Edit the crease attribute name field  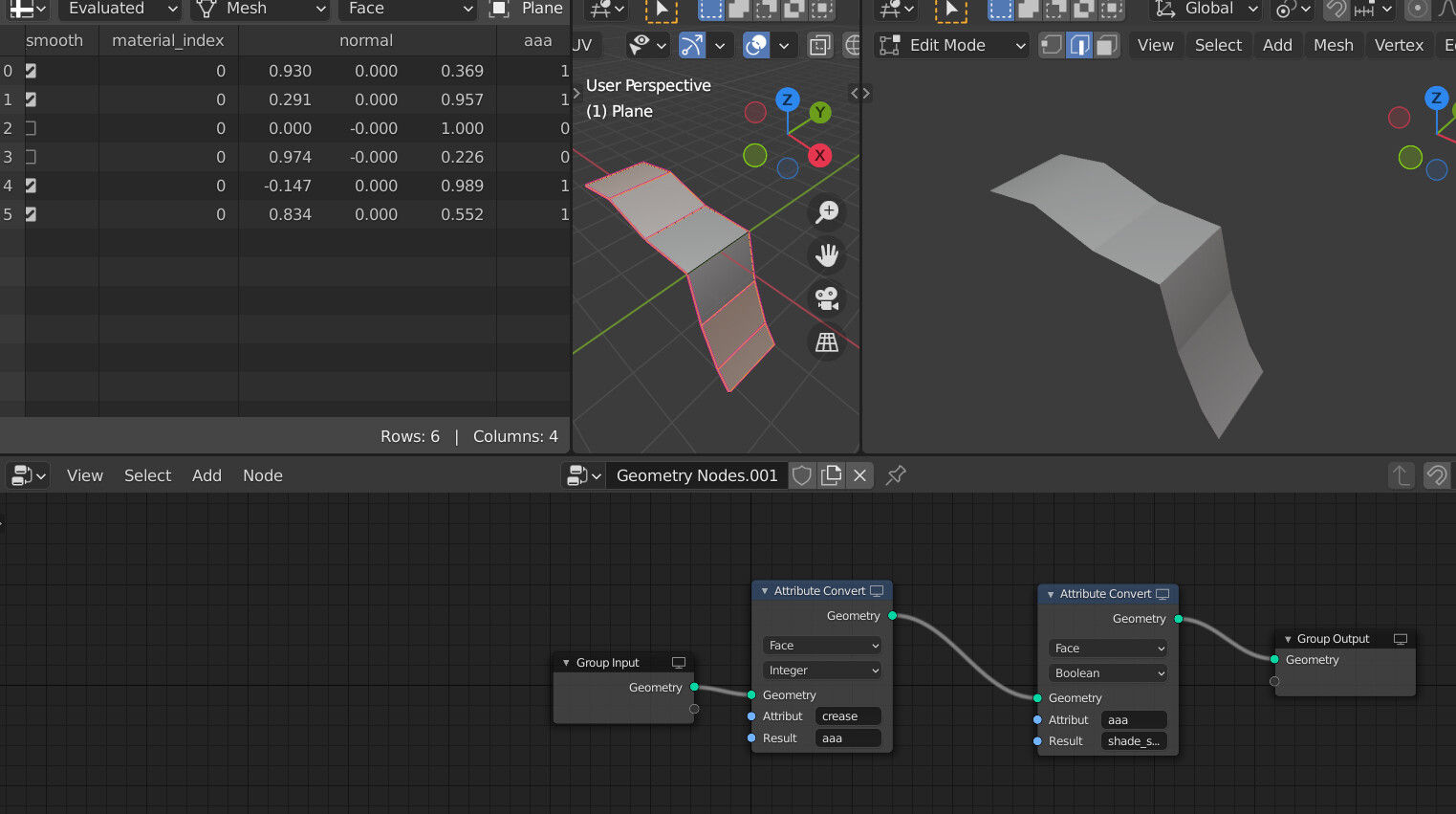pos(848,715)
